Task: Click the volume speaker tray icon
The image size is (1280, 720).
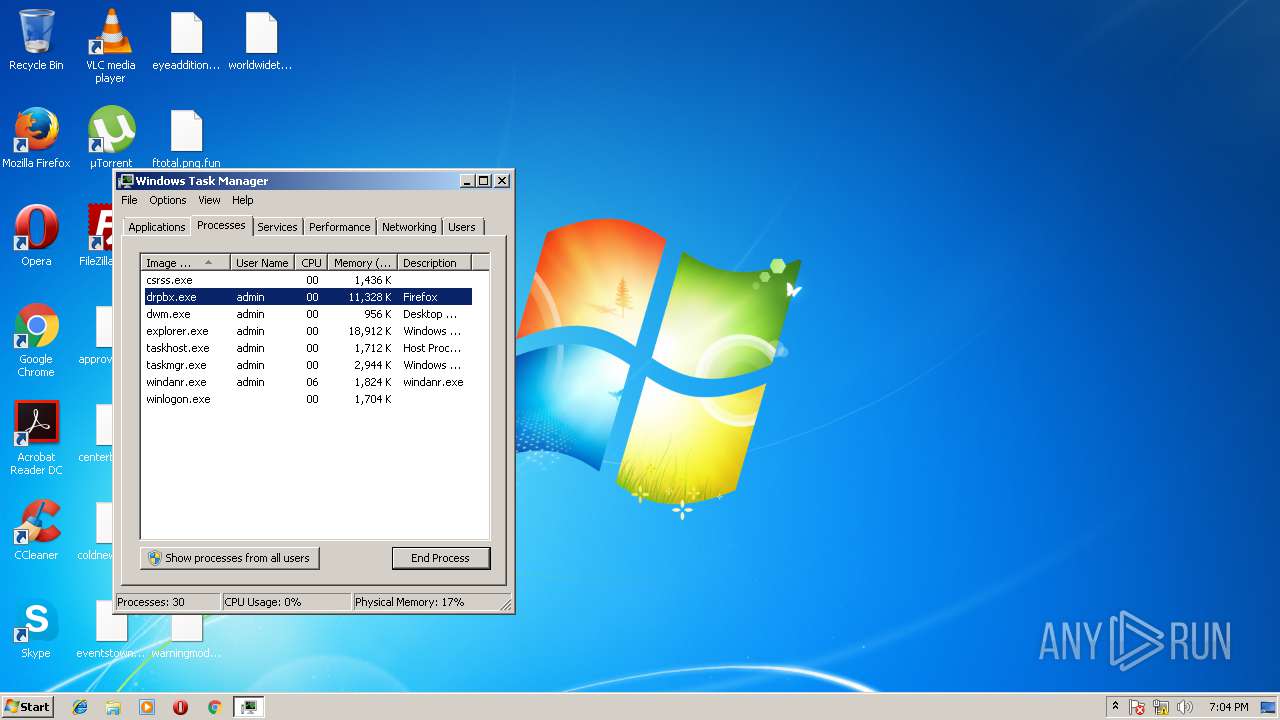Action: 1185,707
